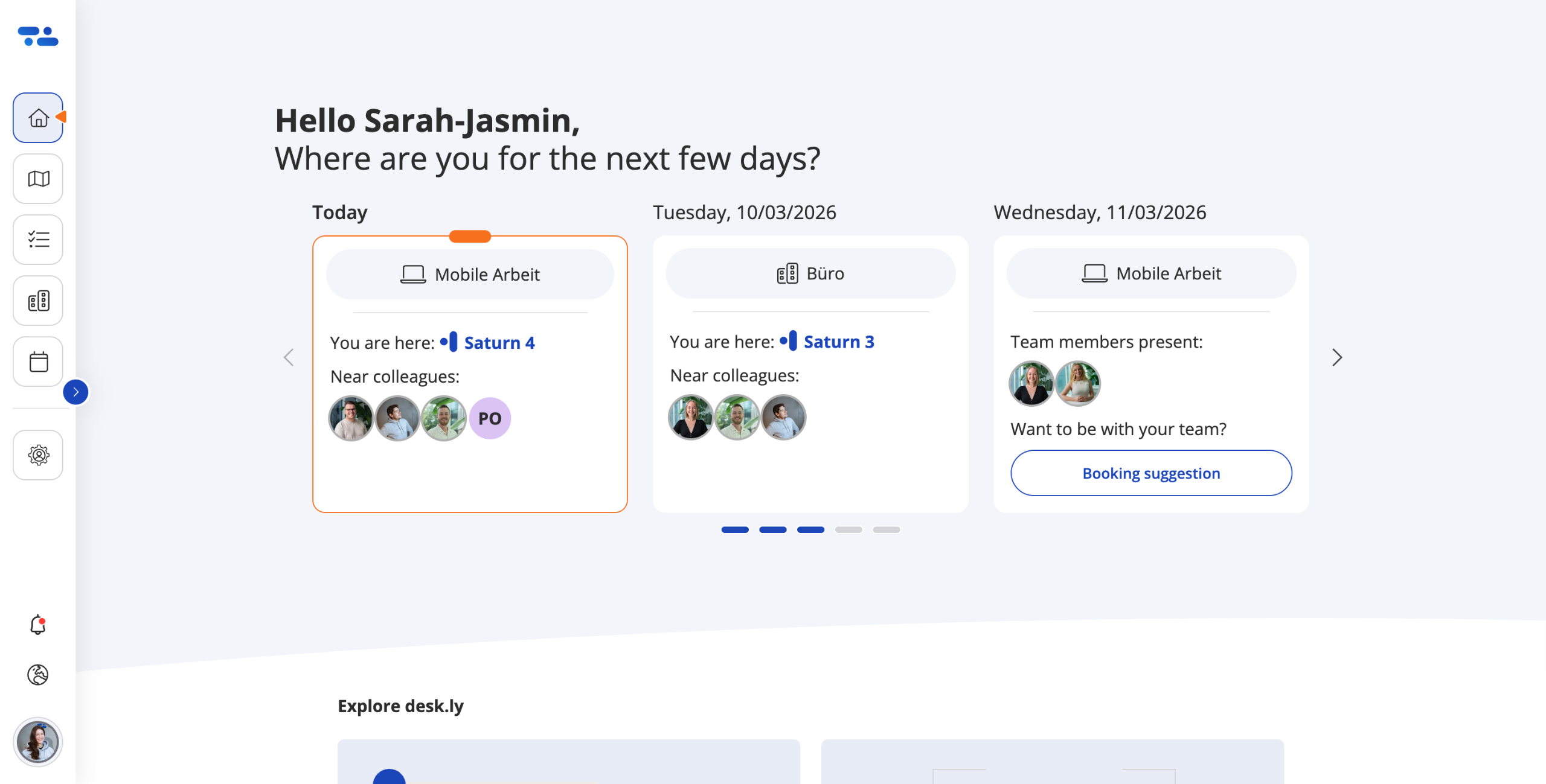1546x784 pixels.
Task: Select Büro status for Tuesday
Action: [810, 273]
